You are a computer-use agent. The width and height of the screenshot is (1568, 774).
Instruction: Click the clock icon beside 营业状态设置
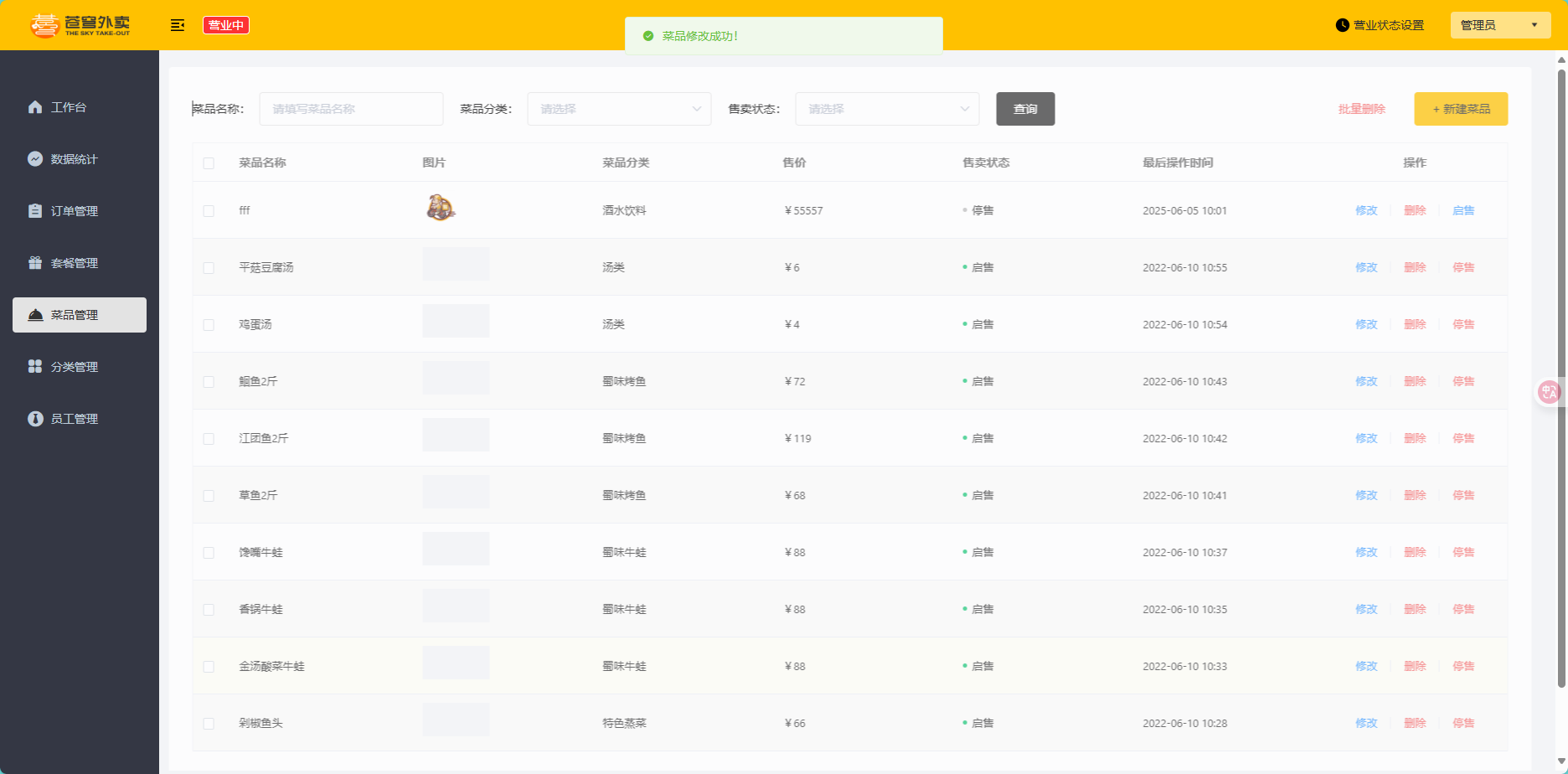(1343, 25)
